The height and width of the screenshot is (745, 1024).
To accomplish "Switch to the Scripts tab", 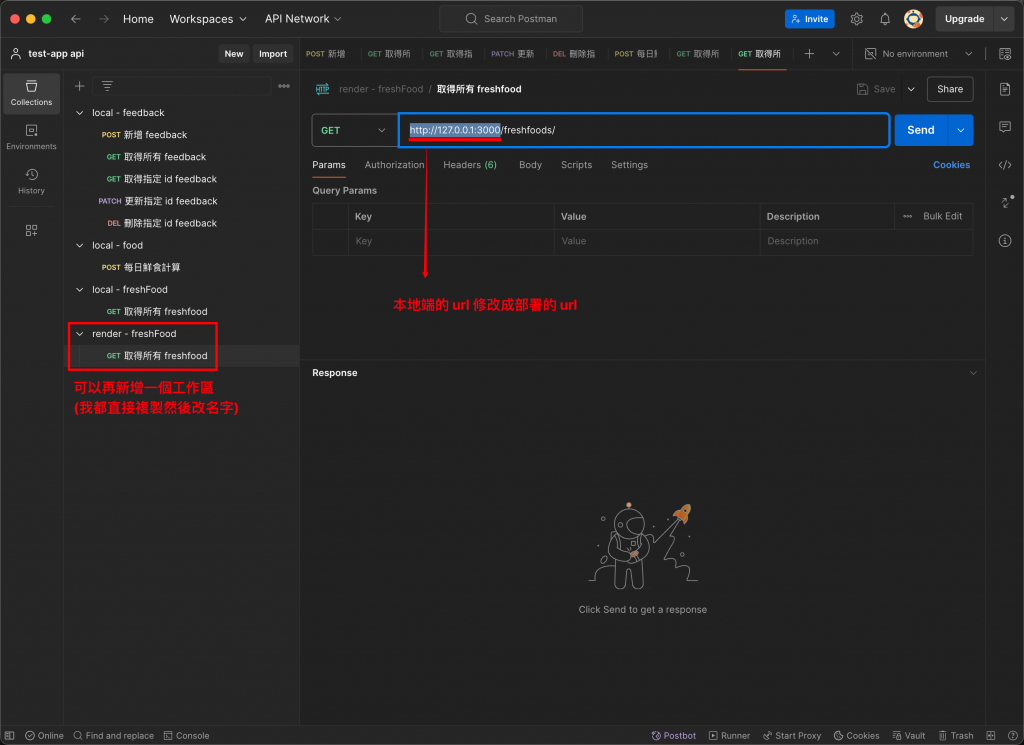I will point(576,165).
